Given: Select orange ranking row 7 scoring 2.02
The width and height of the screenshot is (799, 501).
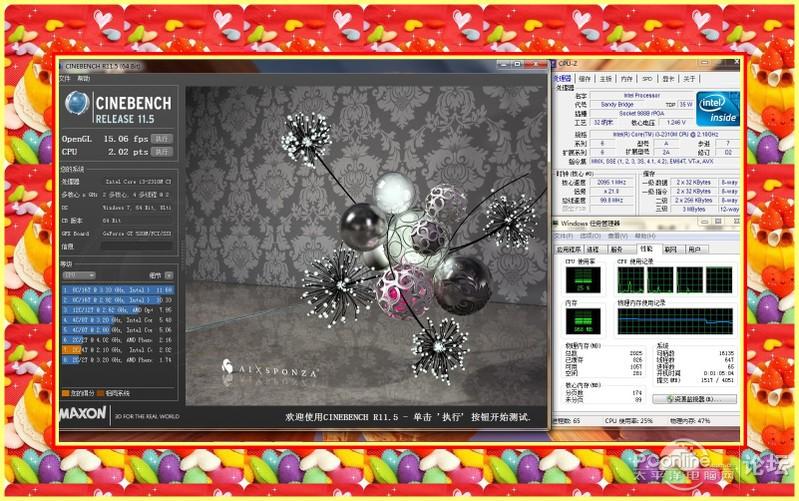Looking at the screenshot, I should 118,350.
